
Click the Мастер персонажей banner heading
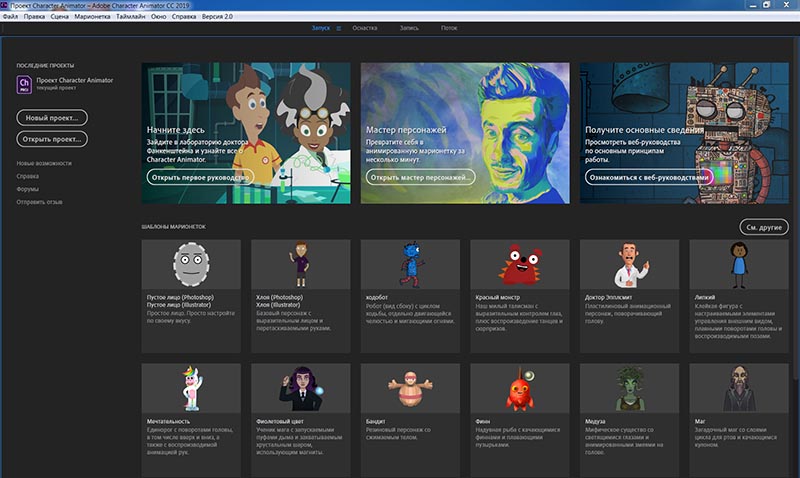[406, 130]
